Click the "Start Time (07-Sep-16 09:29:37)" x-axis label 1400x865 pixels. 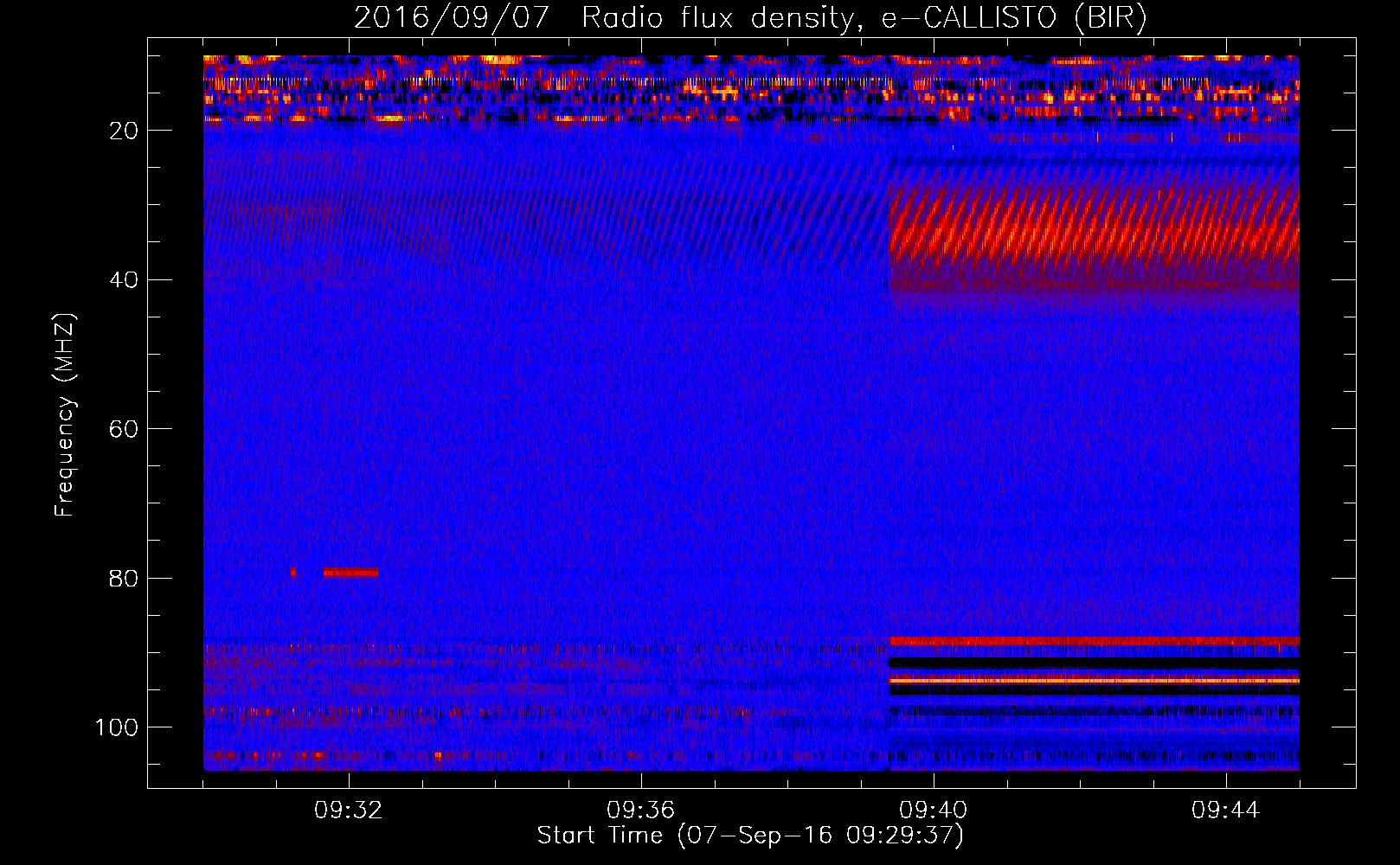[x=750, y=836]
